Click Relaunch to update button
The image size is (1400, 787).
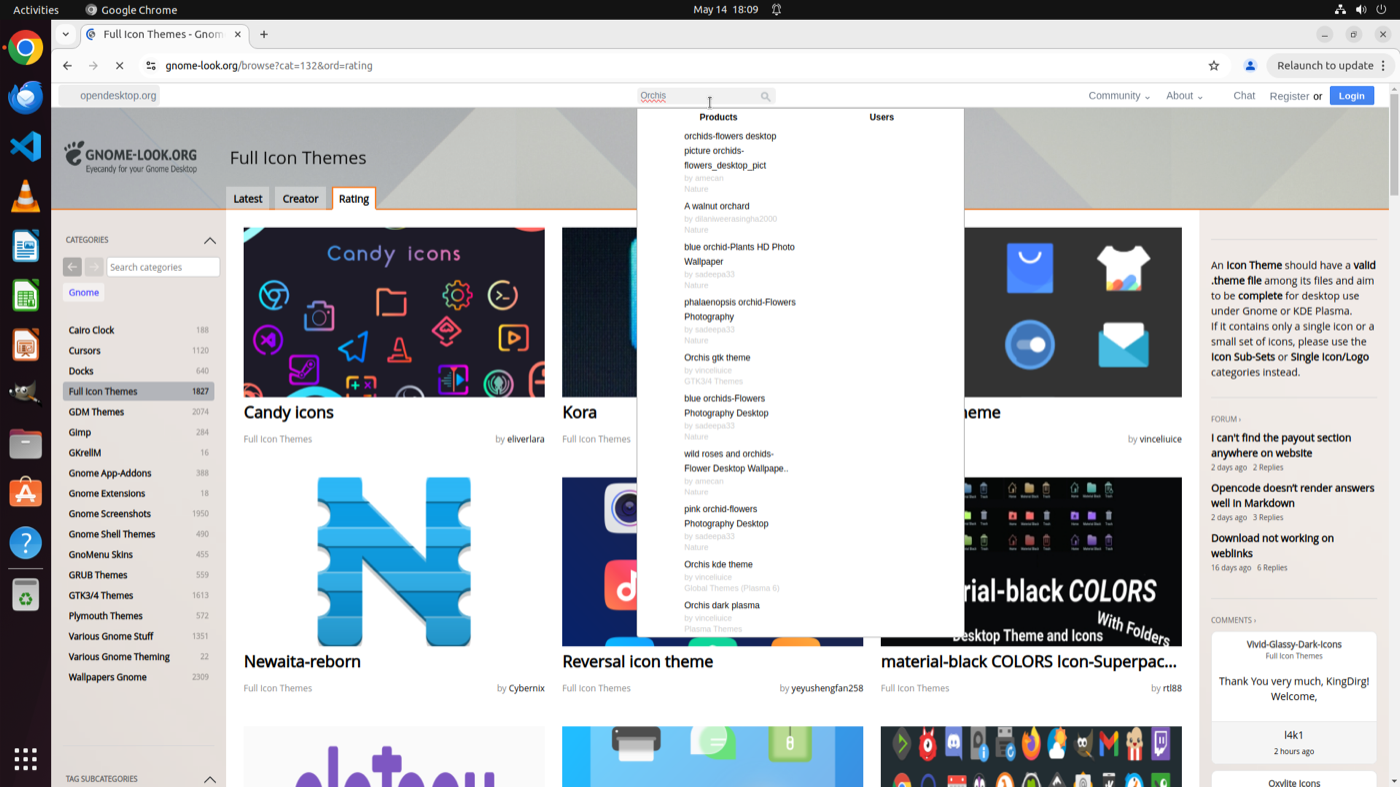1325,66
